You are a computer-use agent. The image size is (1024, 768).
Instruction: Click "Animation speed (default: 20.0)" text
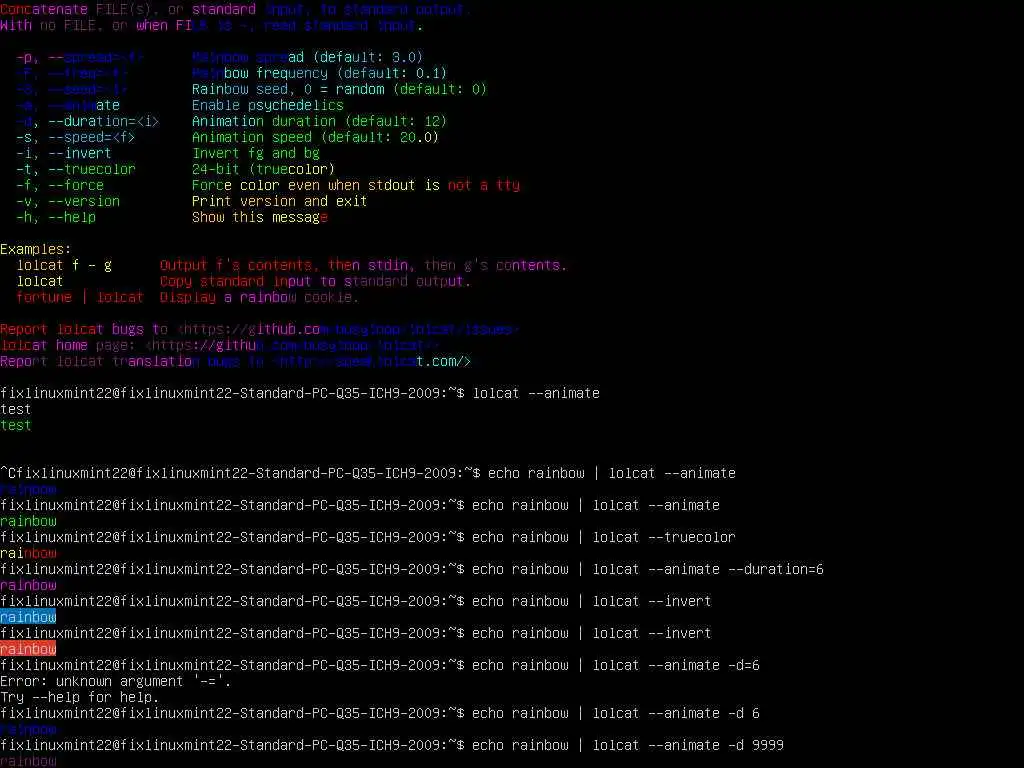(315, 137)
